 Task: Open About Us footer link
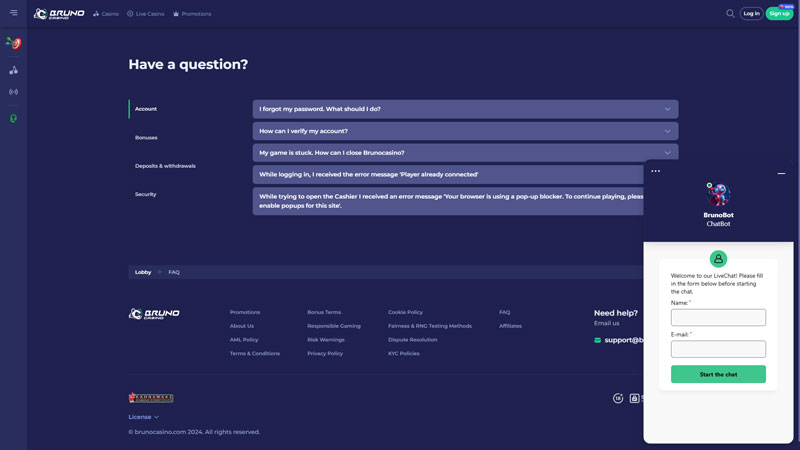point(242,326)
